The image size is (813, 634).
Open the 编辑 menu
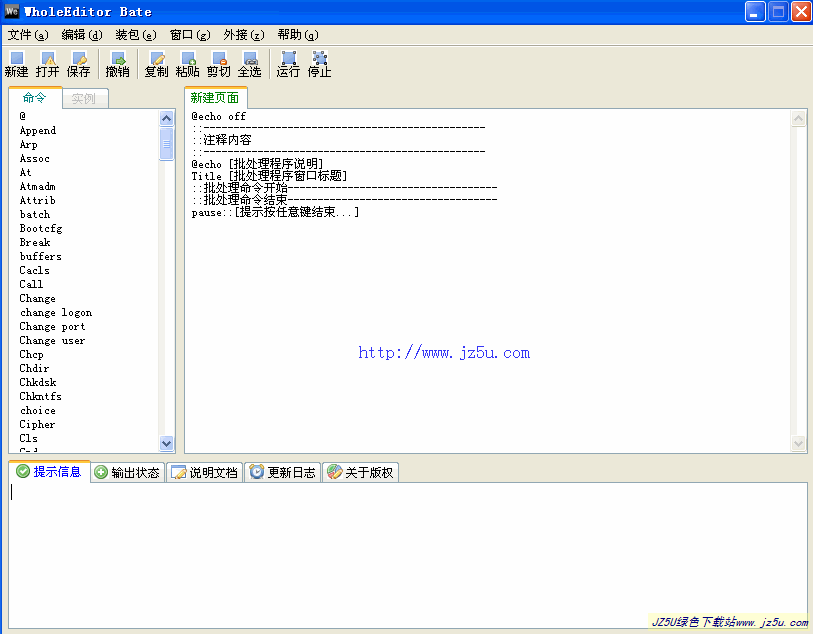pyautogui.click(x=82, y=35)
